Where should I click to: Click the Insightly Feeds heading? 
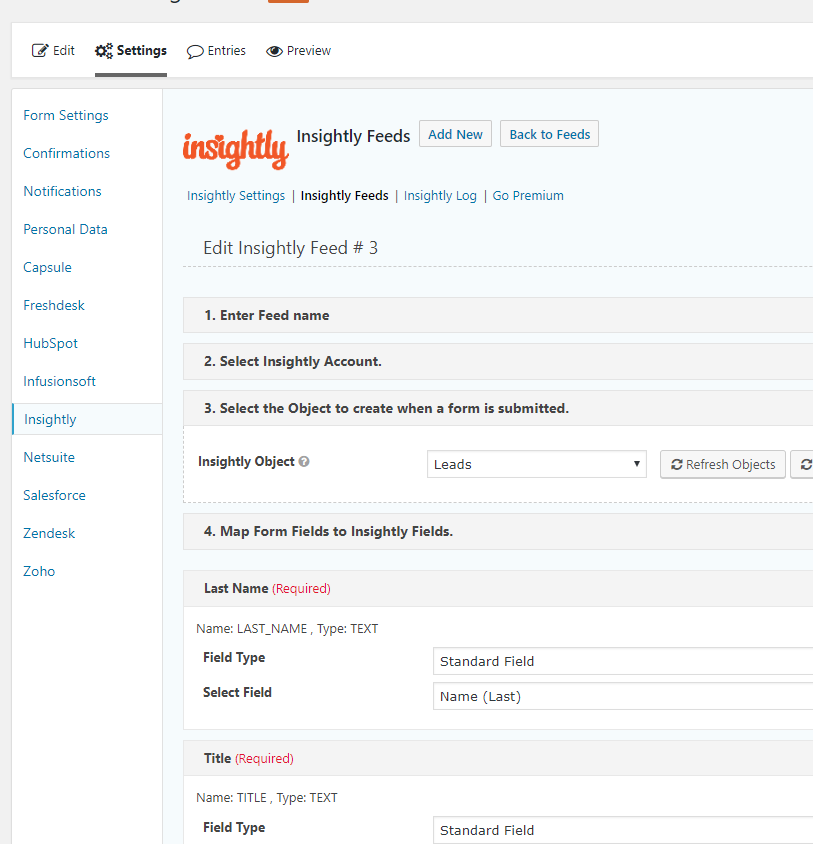click(x=353, y=136)
